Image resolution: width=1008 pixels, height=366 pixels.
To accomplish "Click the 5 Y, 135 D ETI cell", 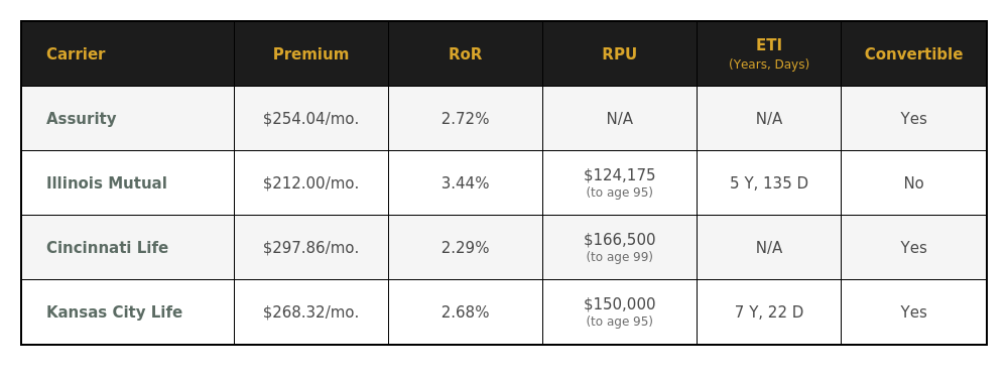I will (769, 183).
